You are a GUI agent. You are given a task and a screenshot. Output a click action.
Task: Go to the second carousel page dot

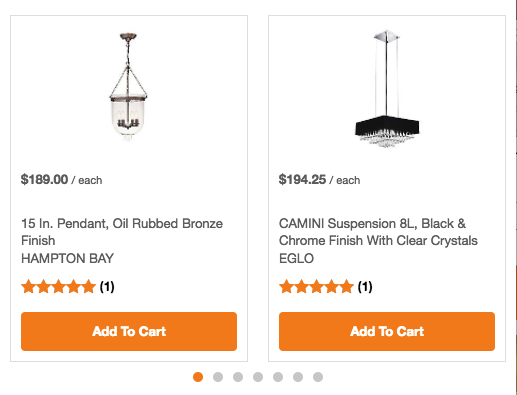(218, 377)
